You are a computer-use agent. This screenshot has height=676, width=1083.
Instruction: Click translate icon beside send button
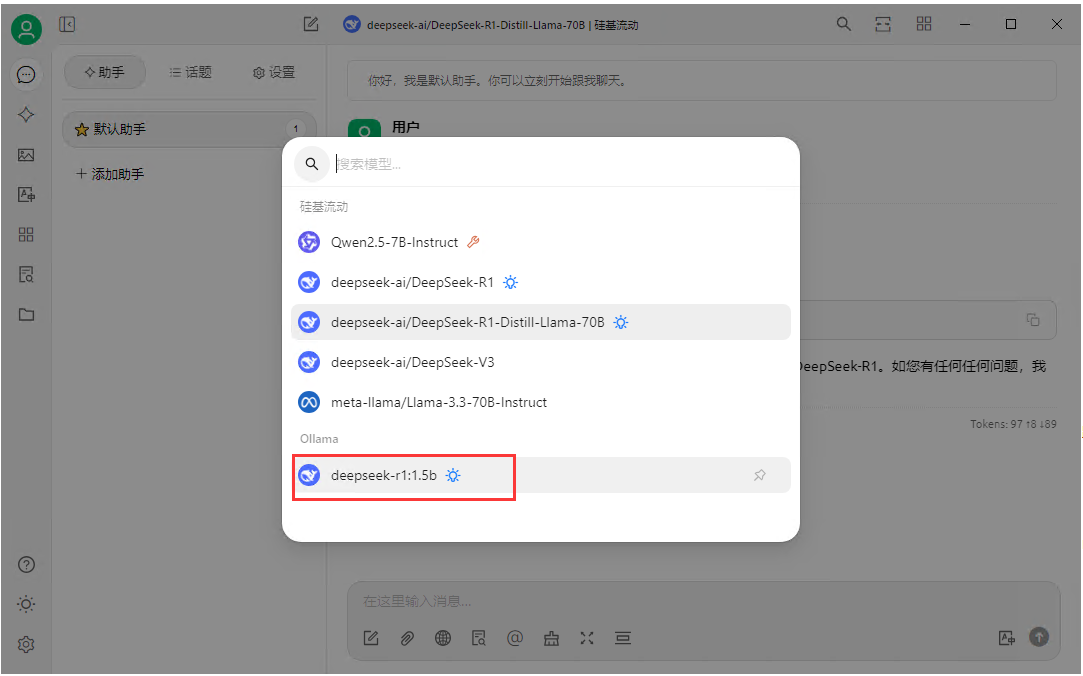[x=1006, y=638]
